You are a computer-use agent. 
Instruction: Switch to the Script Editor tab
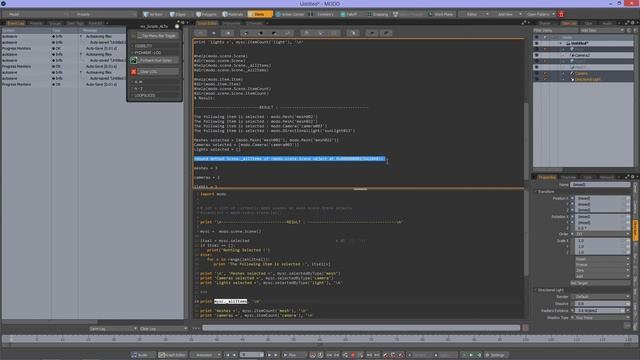coord(208,23)
